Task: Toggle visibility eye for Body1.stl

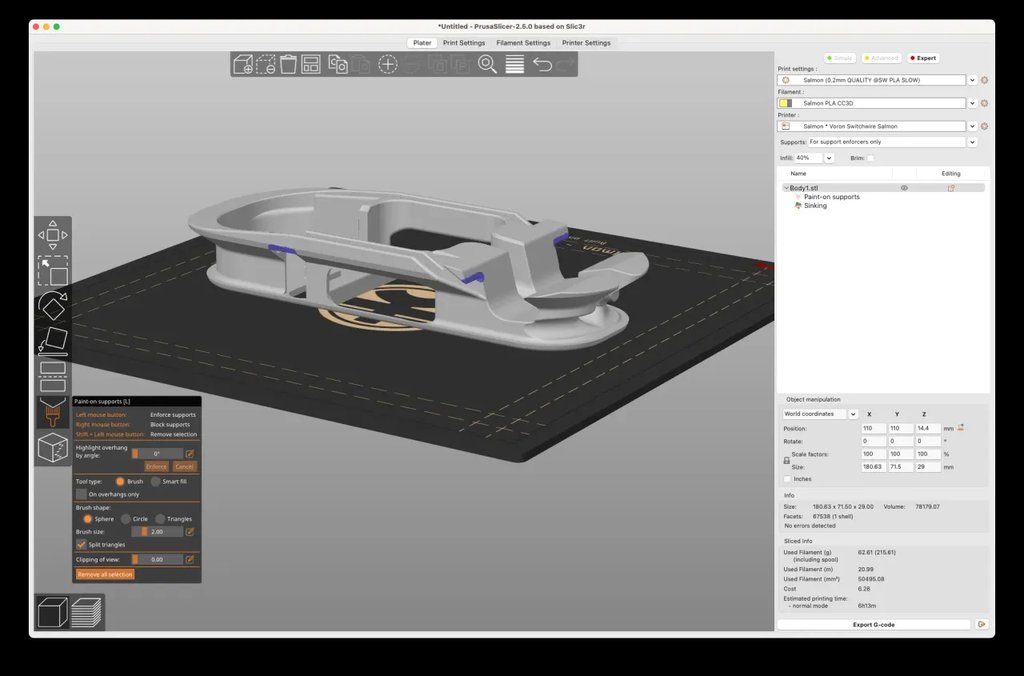Action: pyautogui.click(x=904, y=188)
